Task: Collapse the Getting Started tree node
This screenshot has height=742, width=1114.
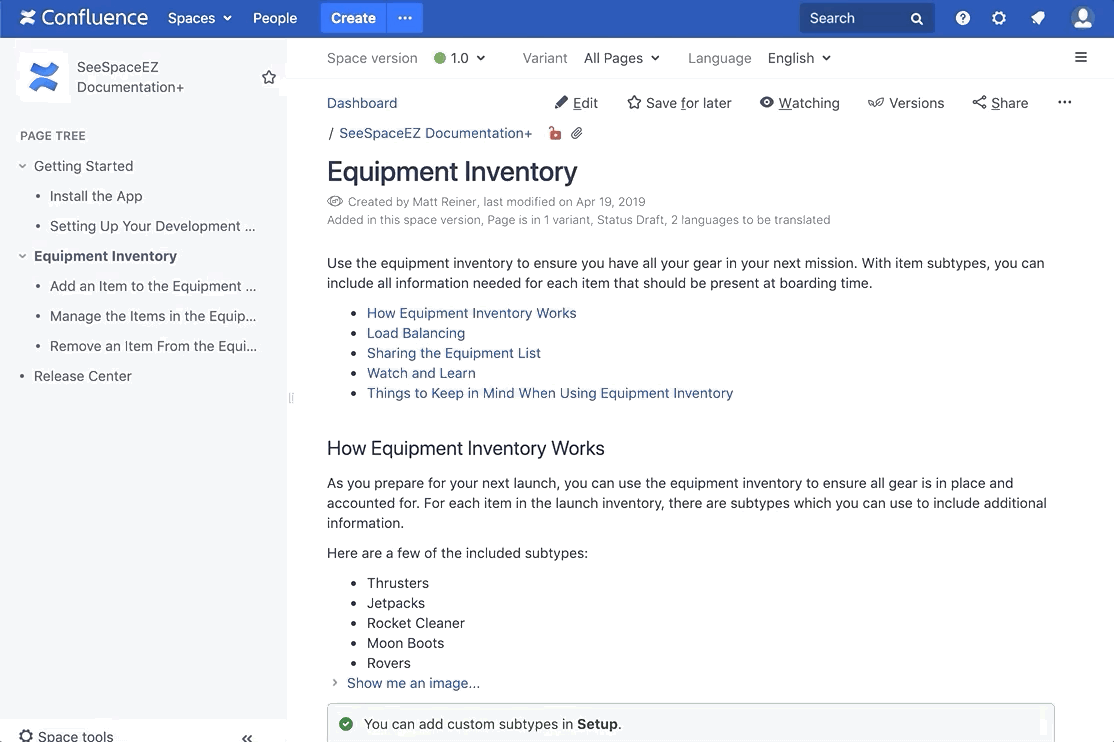Action: coord(23,166)
